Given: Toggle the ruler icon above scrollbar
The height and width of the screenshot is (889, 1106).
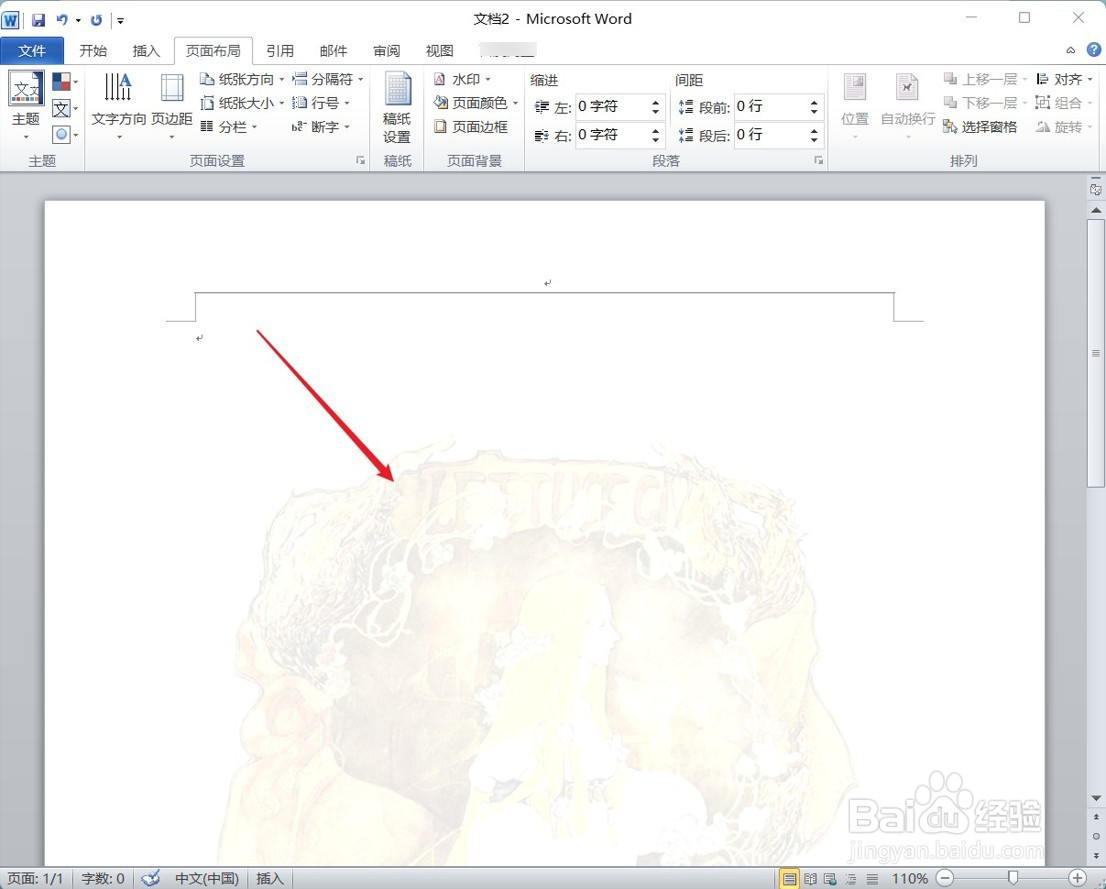Looking at the screenshot, I should pyautogui.click(x=1095, y=189).
